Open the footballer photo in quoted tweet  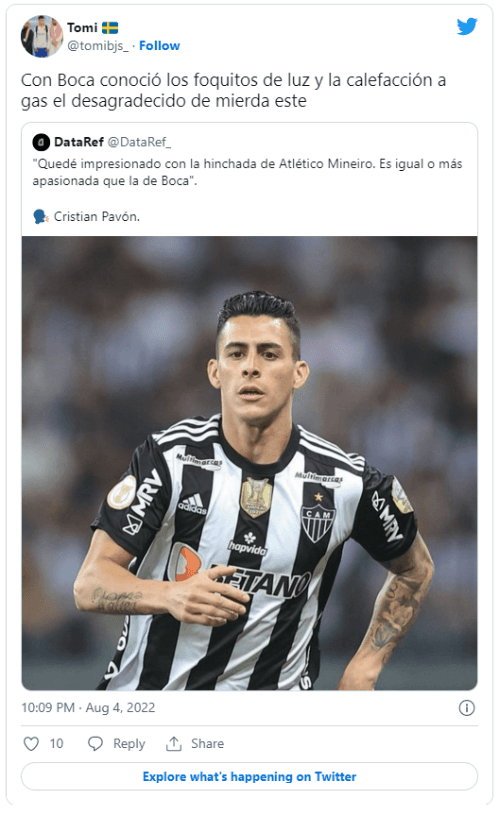[249, 463]
